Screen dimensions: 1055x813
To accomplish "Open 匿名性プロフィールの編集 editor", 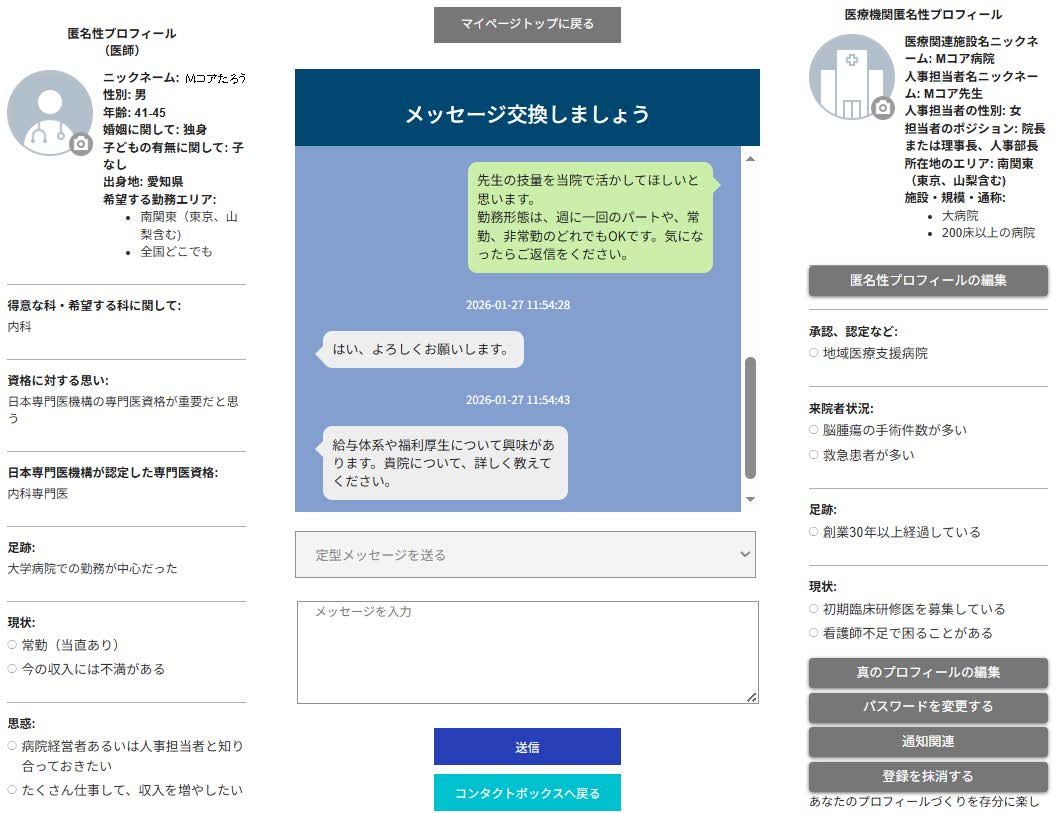I will 926,281.
